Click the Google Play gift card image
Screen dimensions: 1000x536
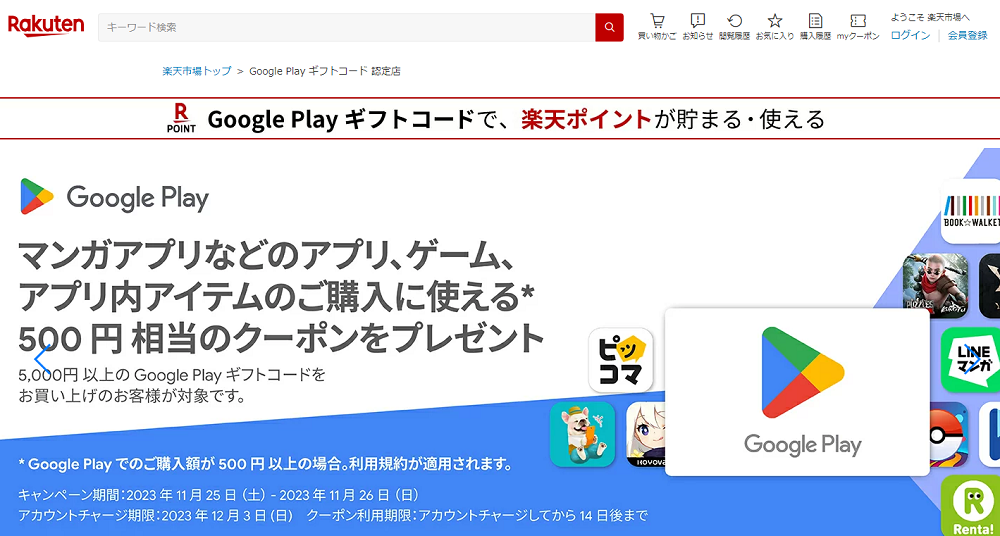coord(797,392)
